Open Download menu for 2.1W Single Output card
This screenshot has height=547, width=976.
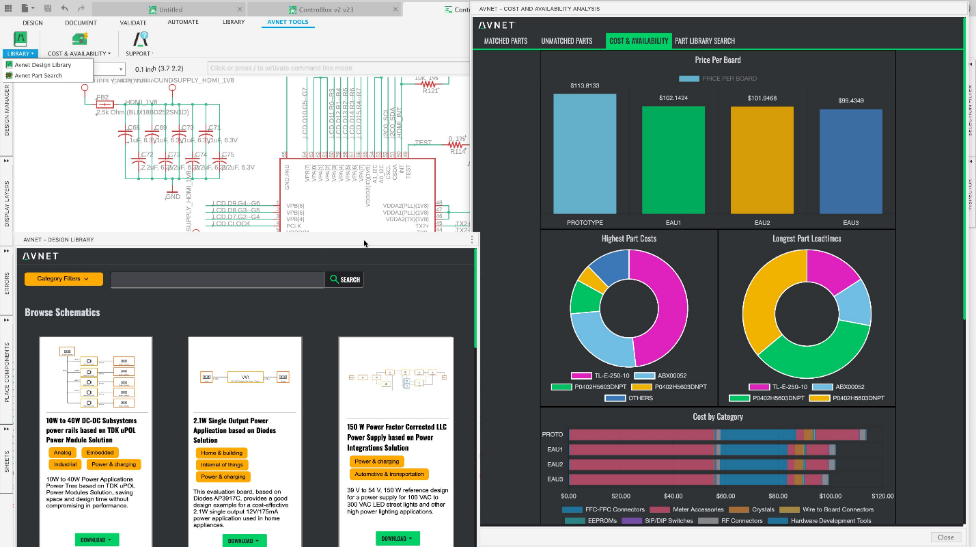point(244,541)
